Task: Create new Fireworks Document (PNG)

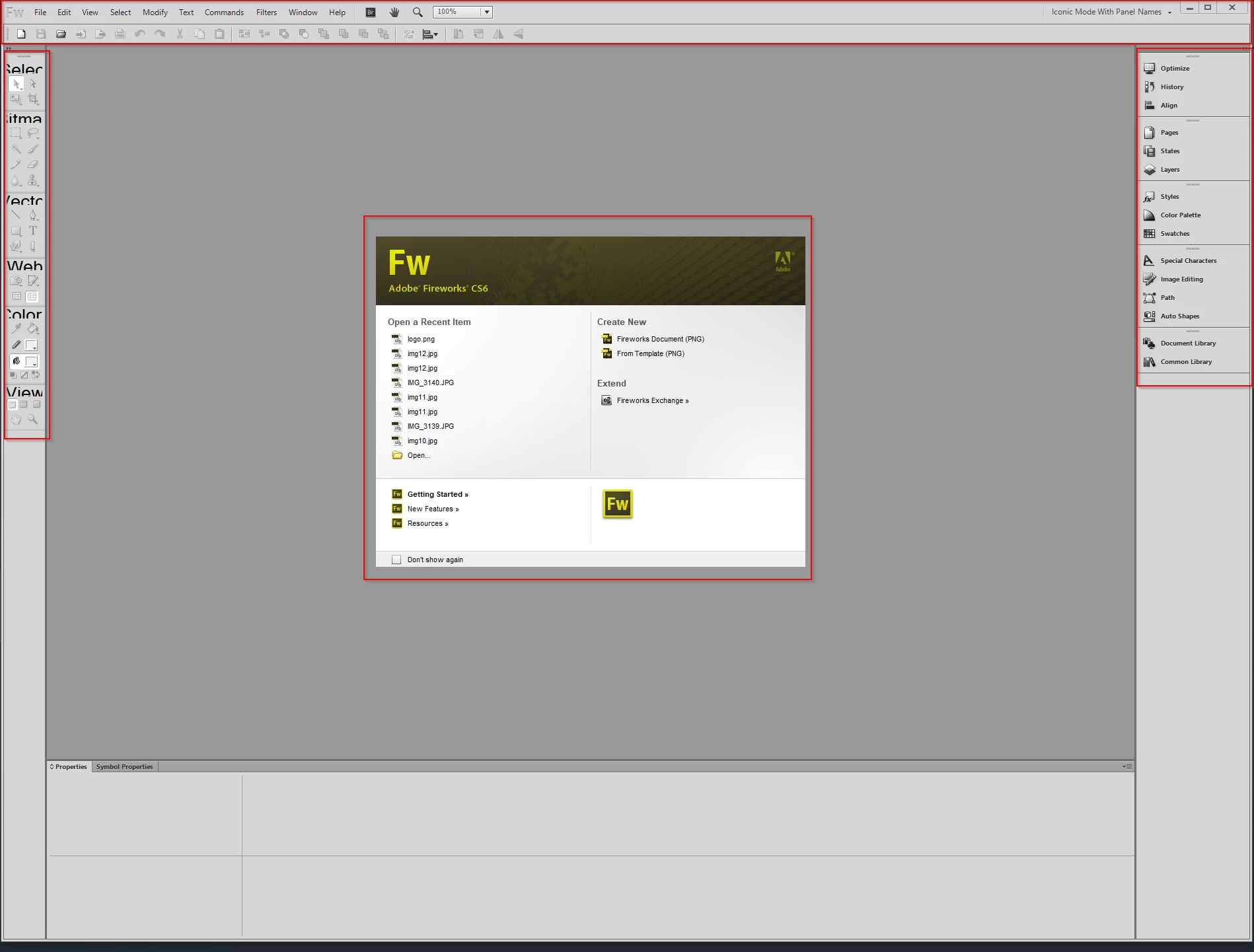Action: (x=653, y=339)
